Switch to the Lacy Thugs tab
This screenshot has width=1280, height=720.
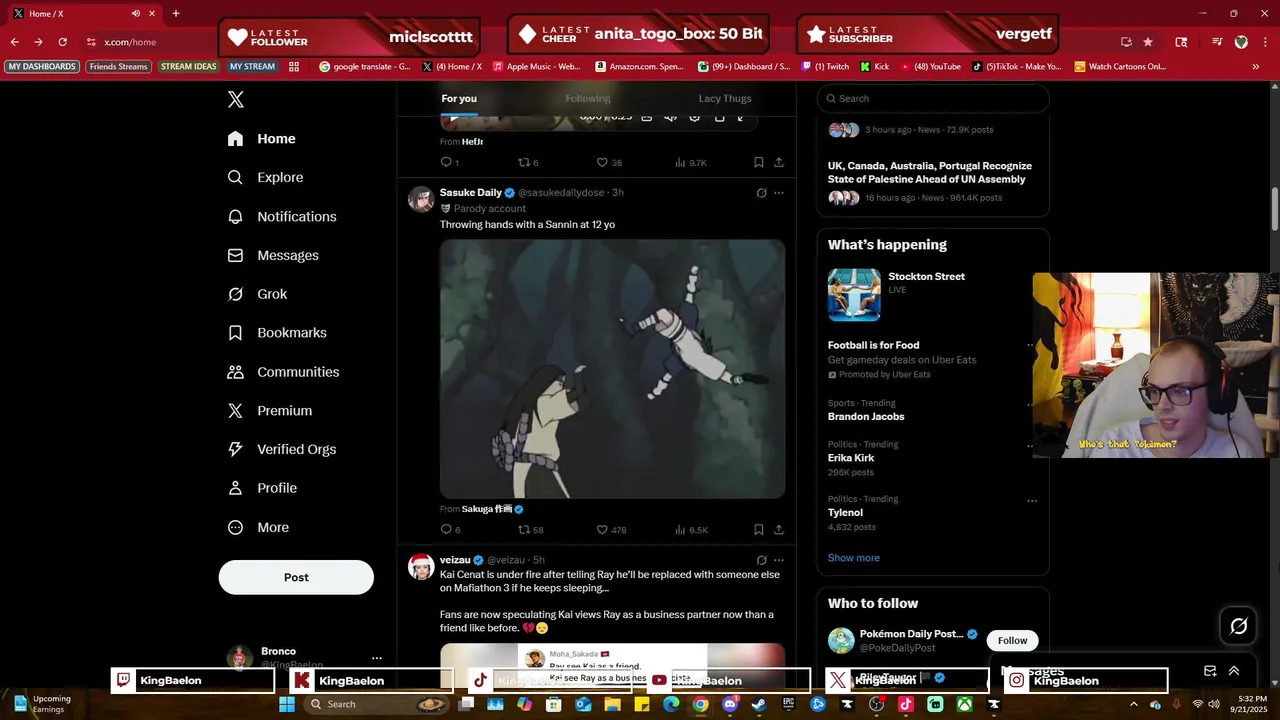[x=725, y=98]
